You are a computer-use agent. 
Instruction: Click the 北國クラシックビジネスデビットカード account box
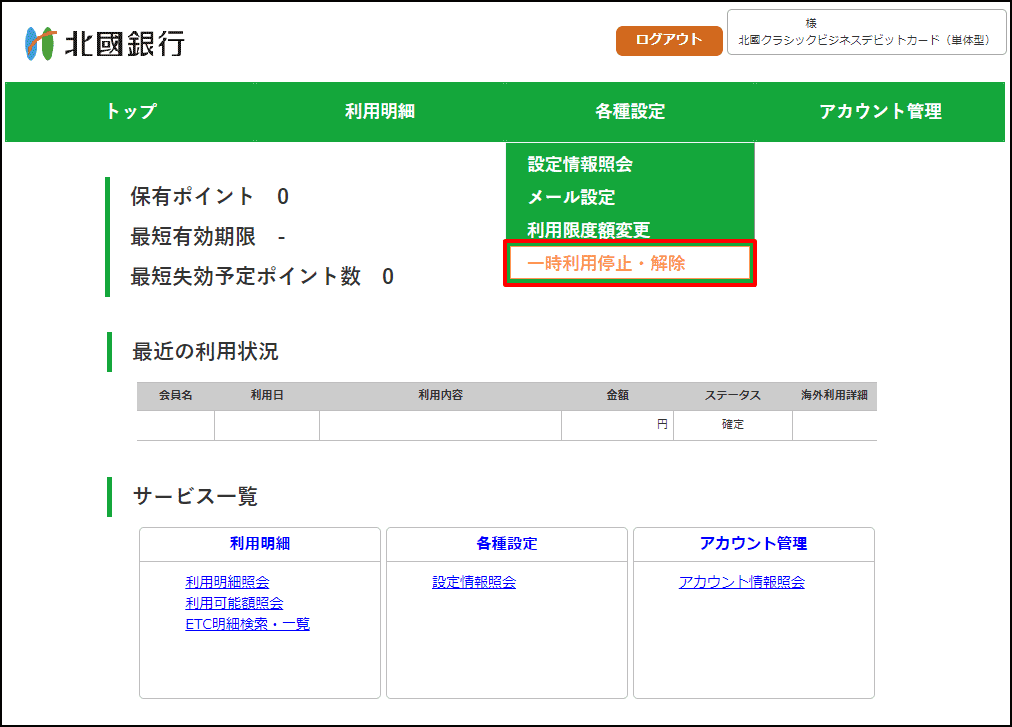(866, 33)
